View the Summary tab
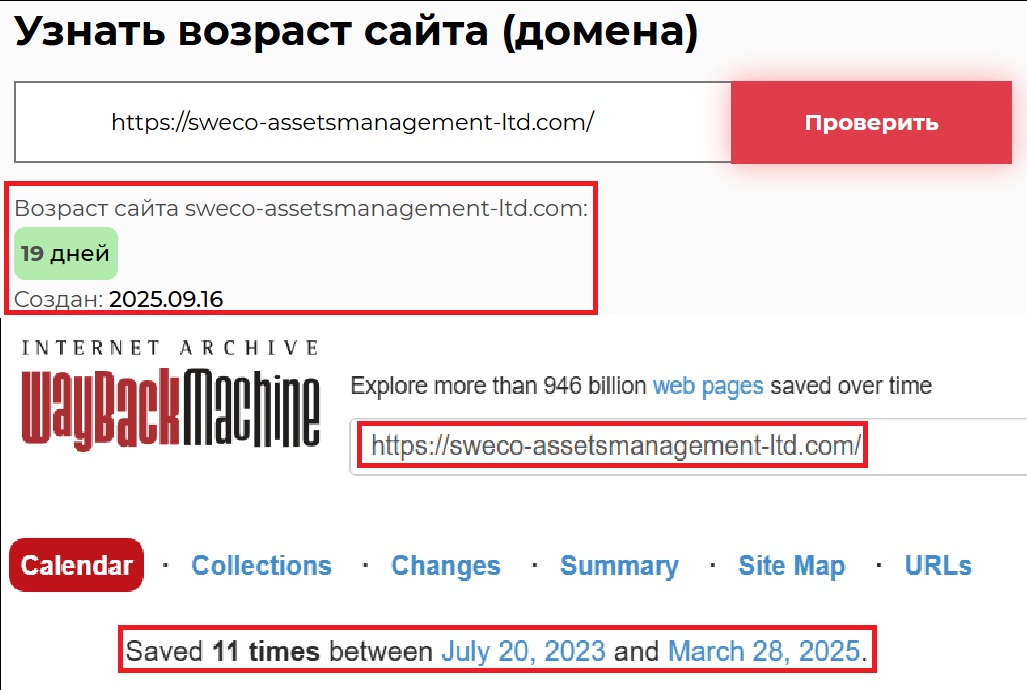 (x=619, y=565)
